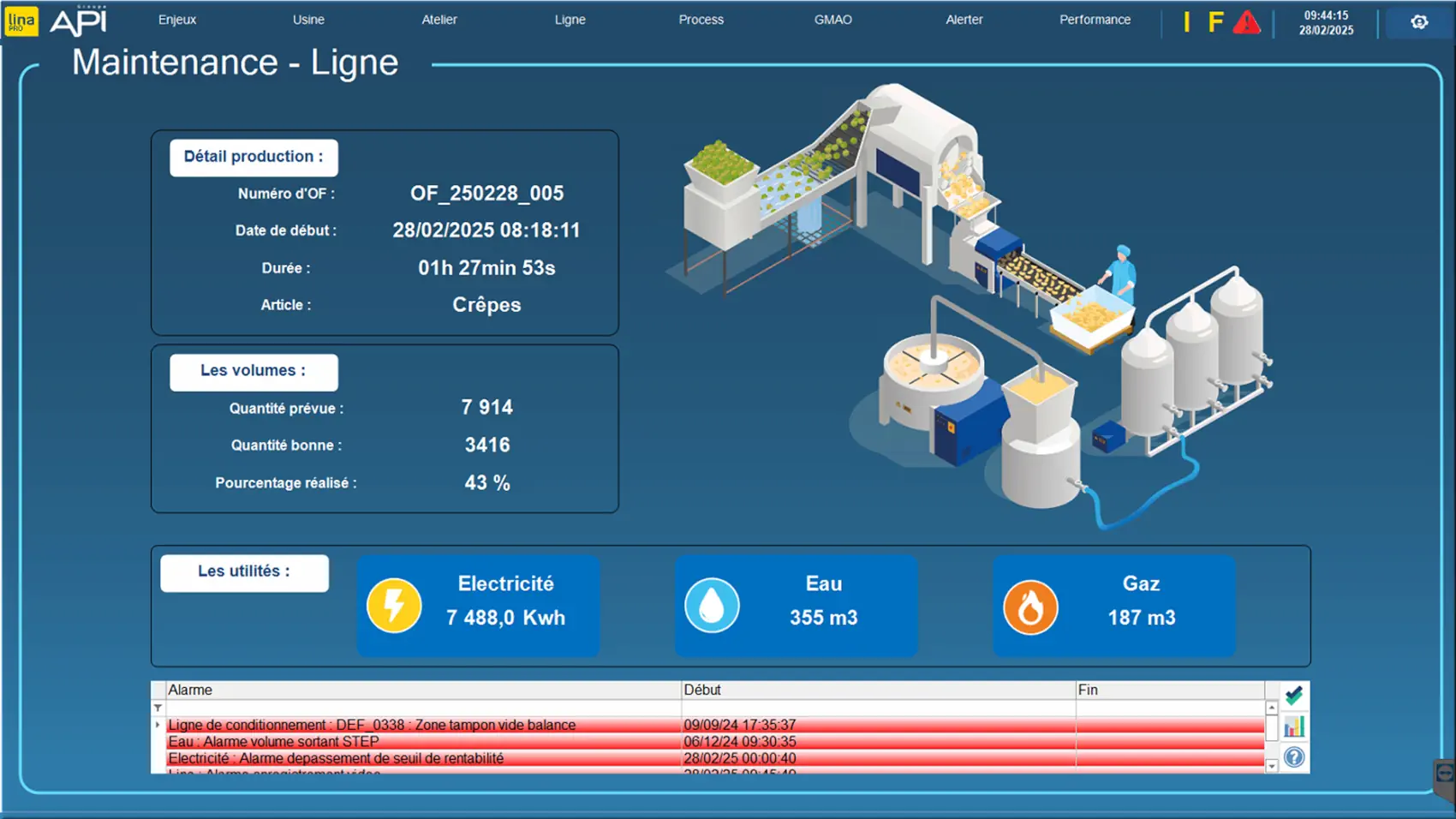This screenshot has height=819, width=1456.
Task: Click the Lina Pro logo icon
Action: pyautogui.click(x=21, y=21)
